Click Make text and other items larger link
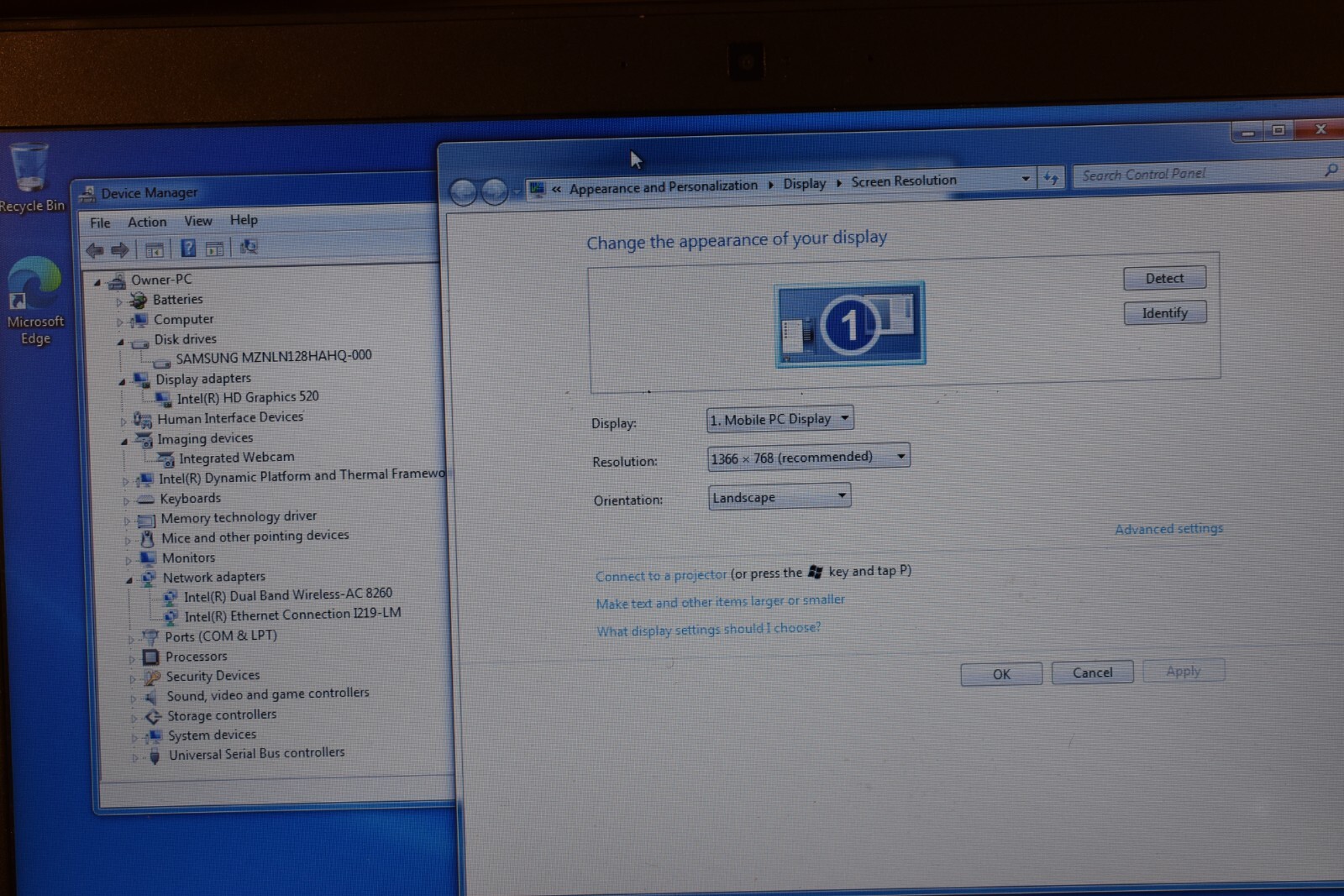 pos(720,601)
